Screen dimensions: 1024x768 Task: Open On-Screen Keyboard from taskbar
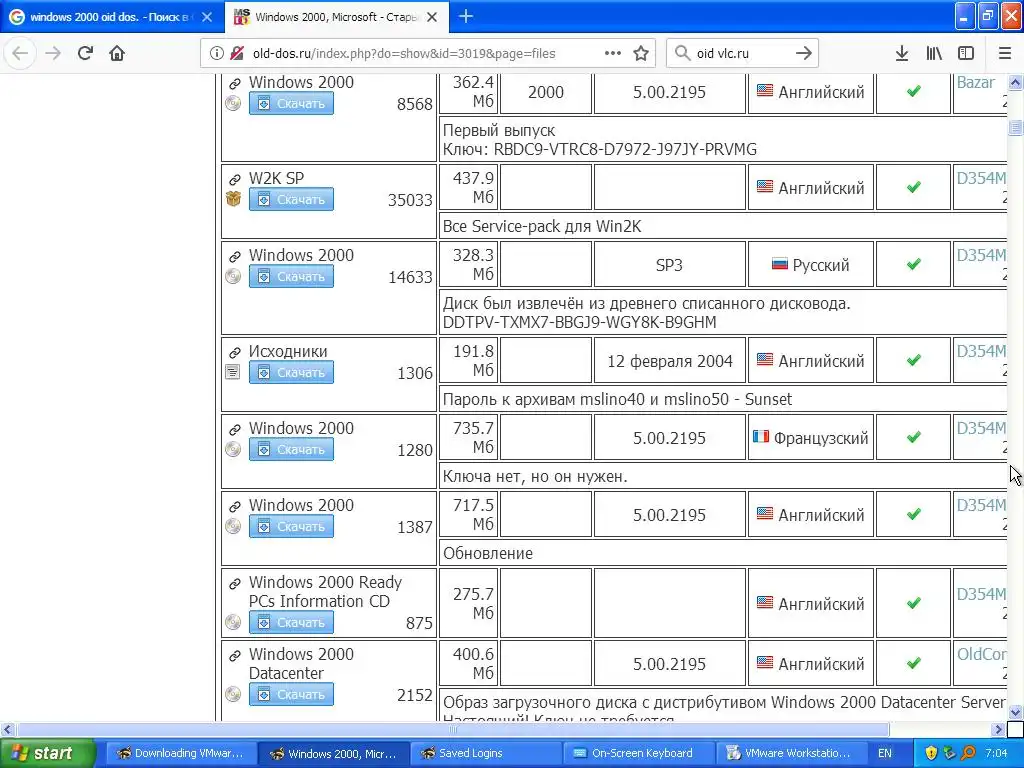[x=639, y=753]
